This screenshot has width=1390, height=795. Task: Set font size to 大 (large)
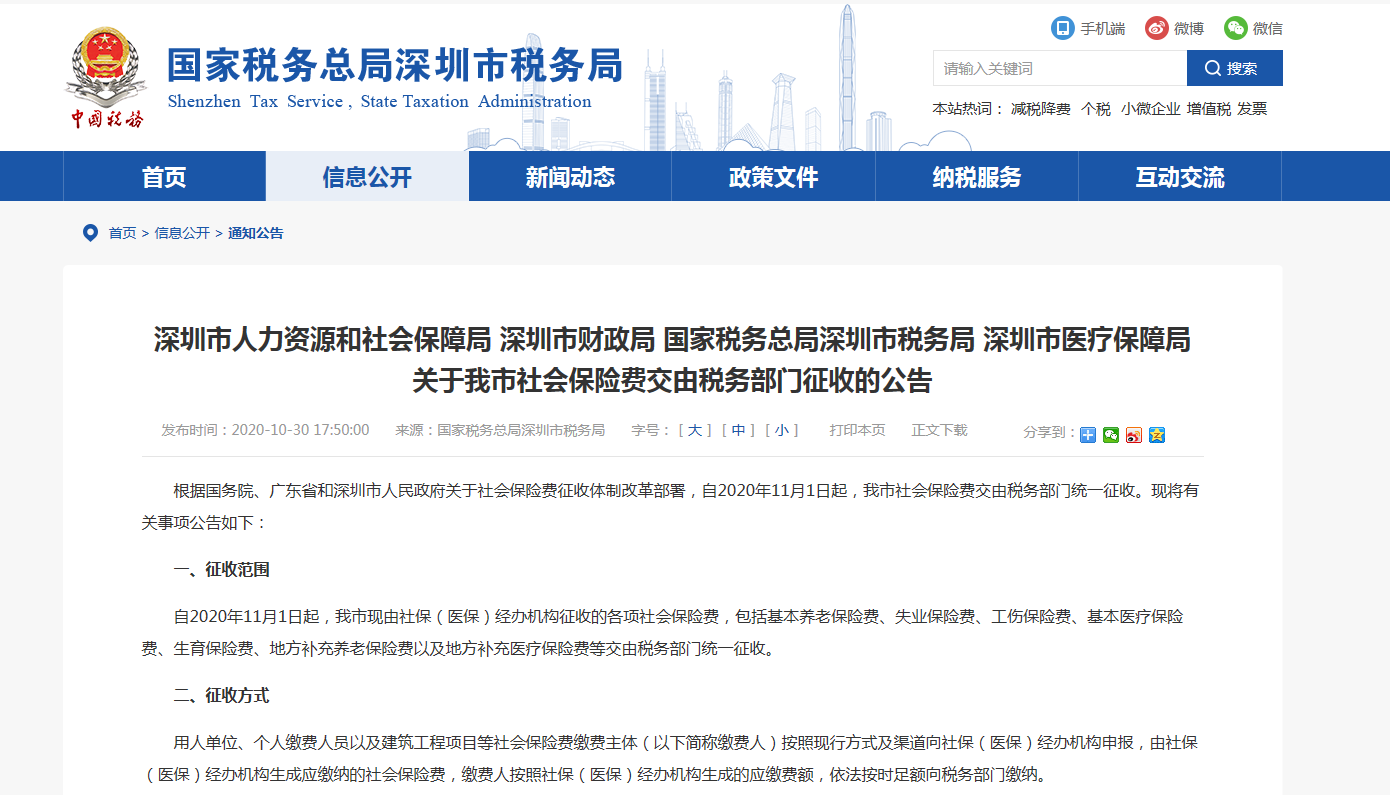(695, 430)
